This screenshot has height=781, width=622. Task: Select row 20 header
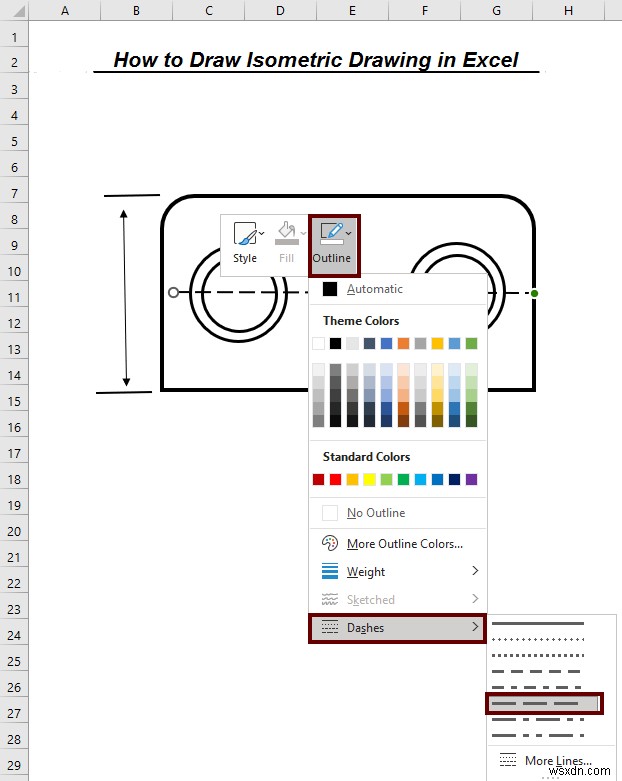click(x=14, y=531)
